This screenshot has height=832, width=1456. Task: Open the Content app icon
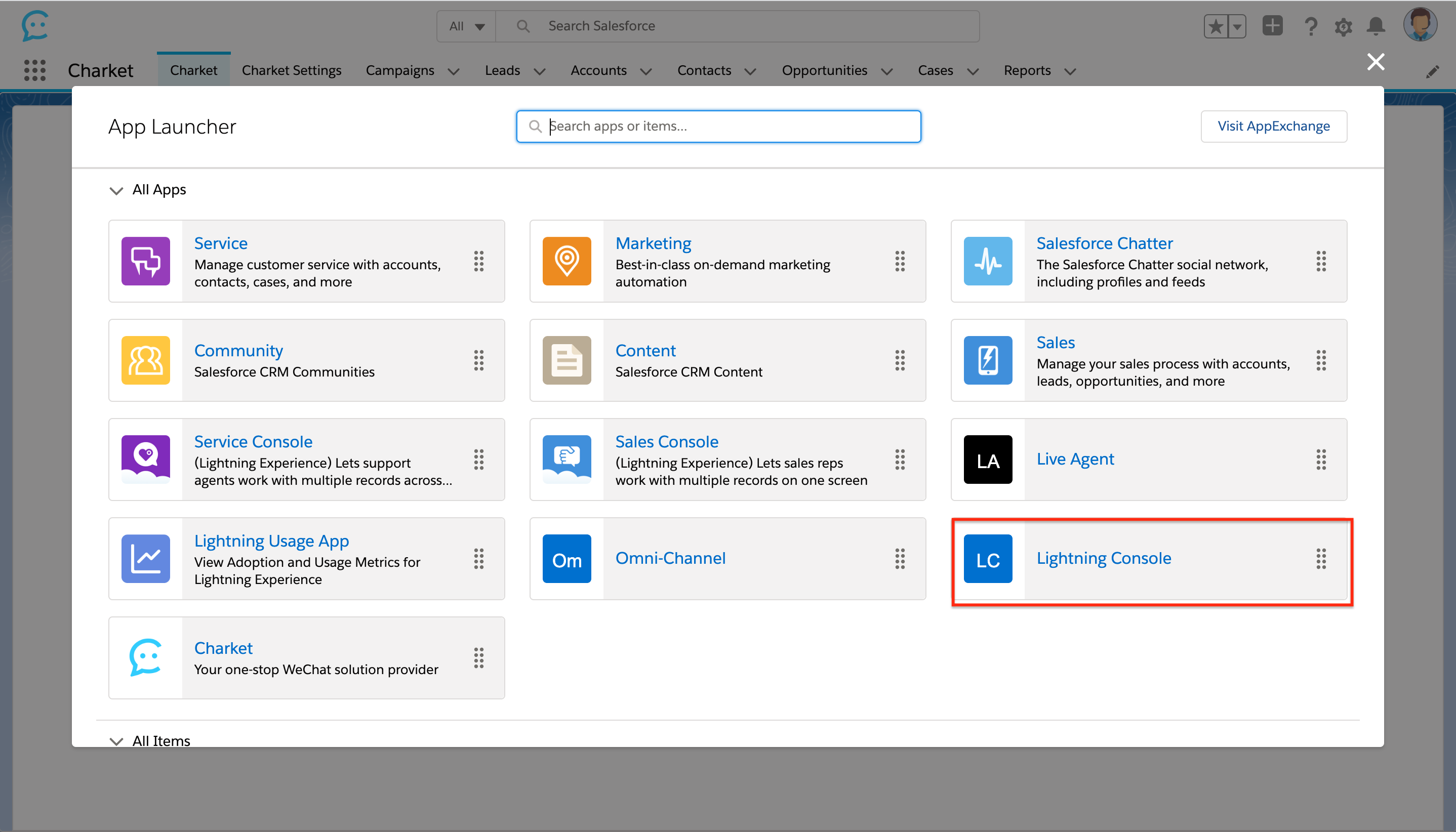point(567,360)
